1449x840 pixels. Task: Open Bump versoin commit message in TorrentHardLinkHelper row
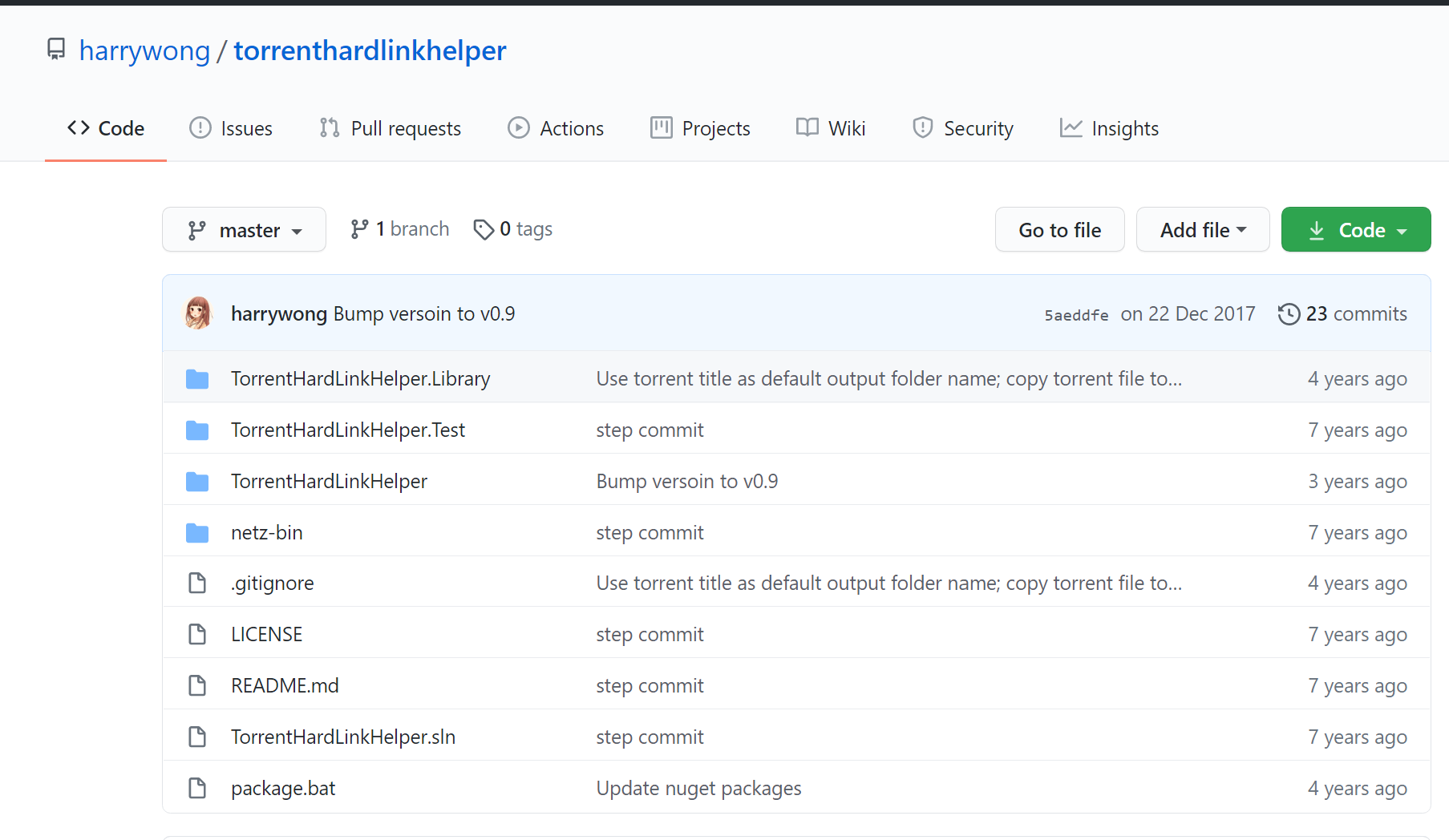pyautogui.click(x=687, y=482)
